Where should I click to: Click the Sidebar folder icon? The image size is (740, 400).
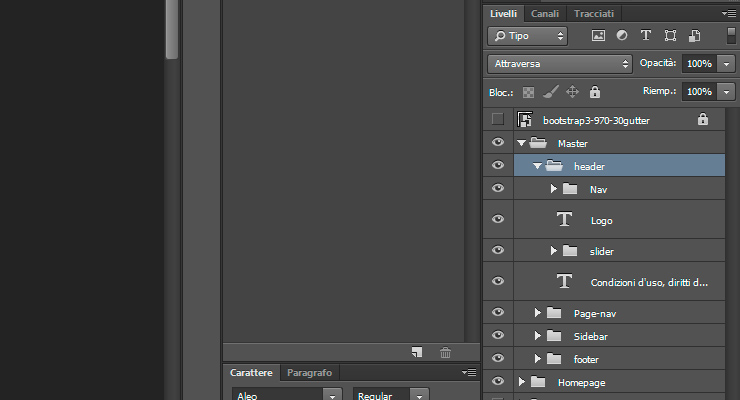pyautogui.click(x=554, y=335)
